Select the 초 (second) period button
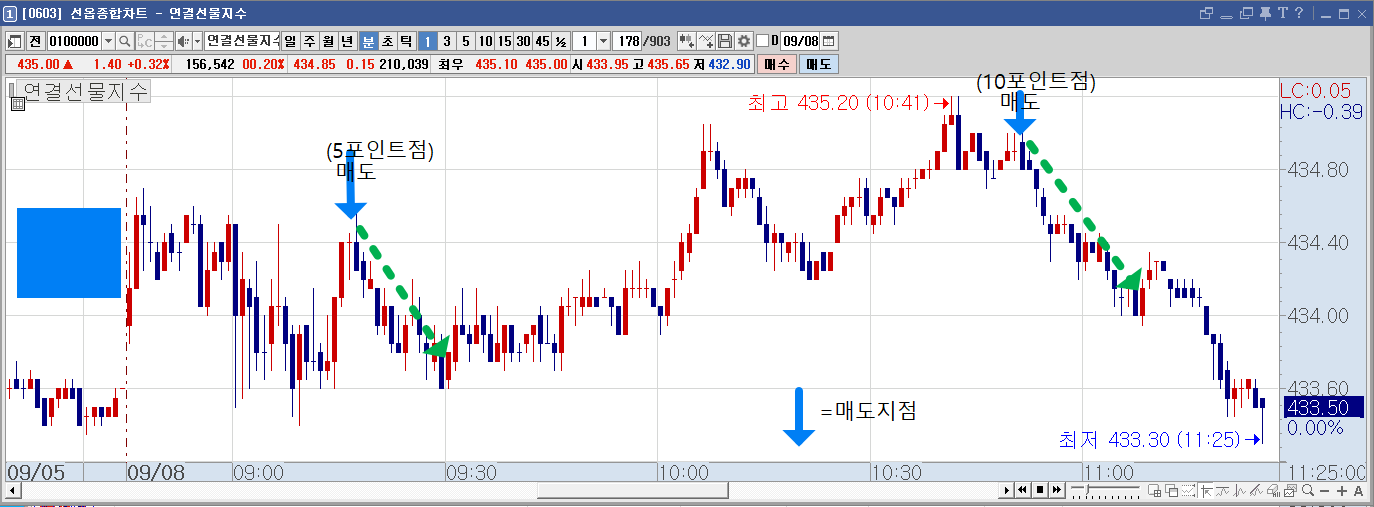 point(386,41)
